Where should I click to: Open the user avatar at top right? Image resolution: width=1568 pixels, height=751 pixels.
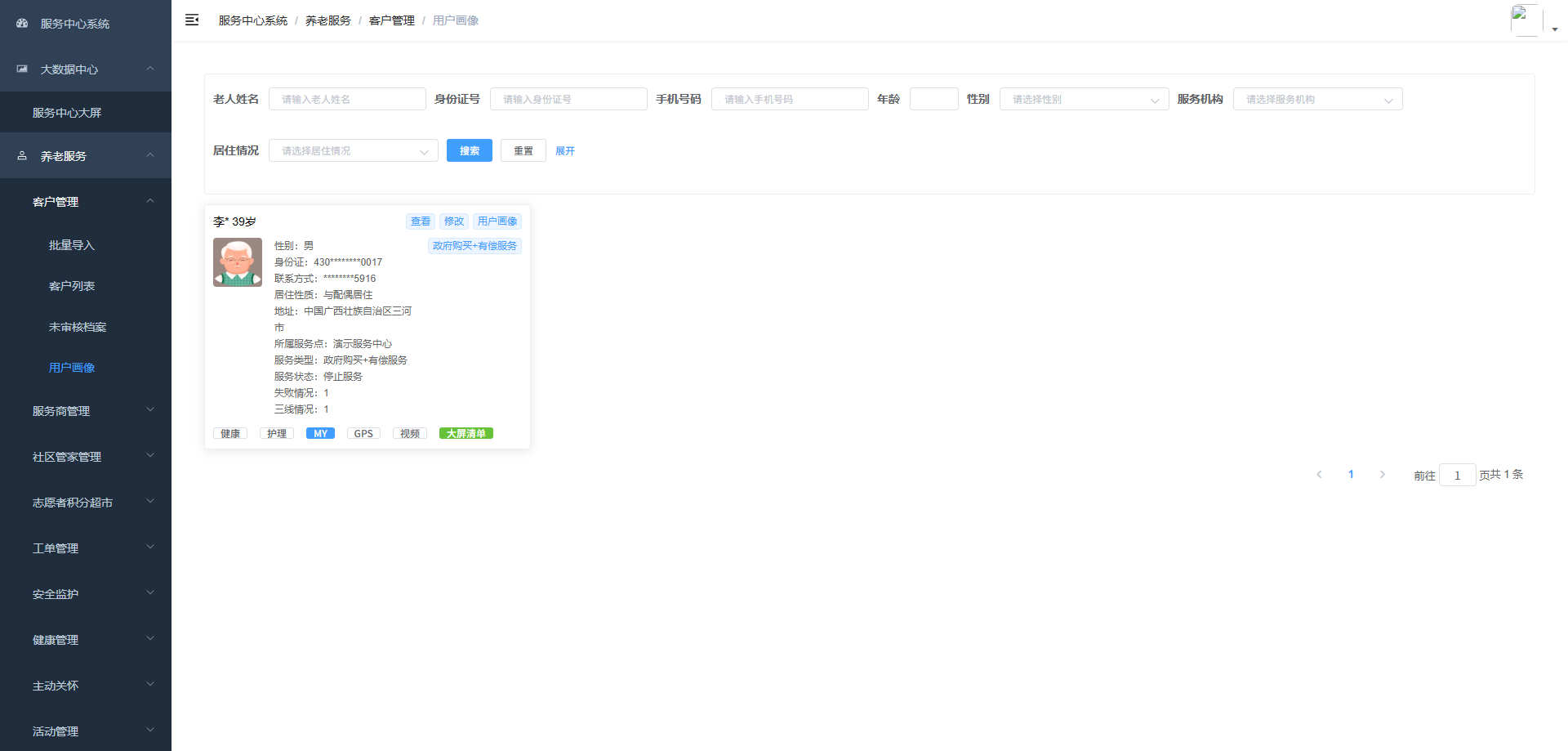(x=1526, y=20)
